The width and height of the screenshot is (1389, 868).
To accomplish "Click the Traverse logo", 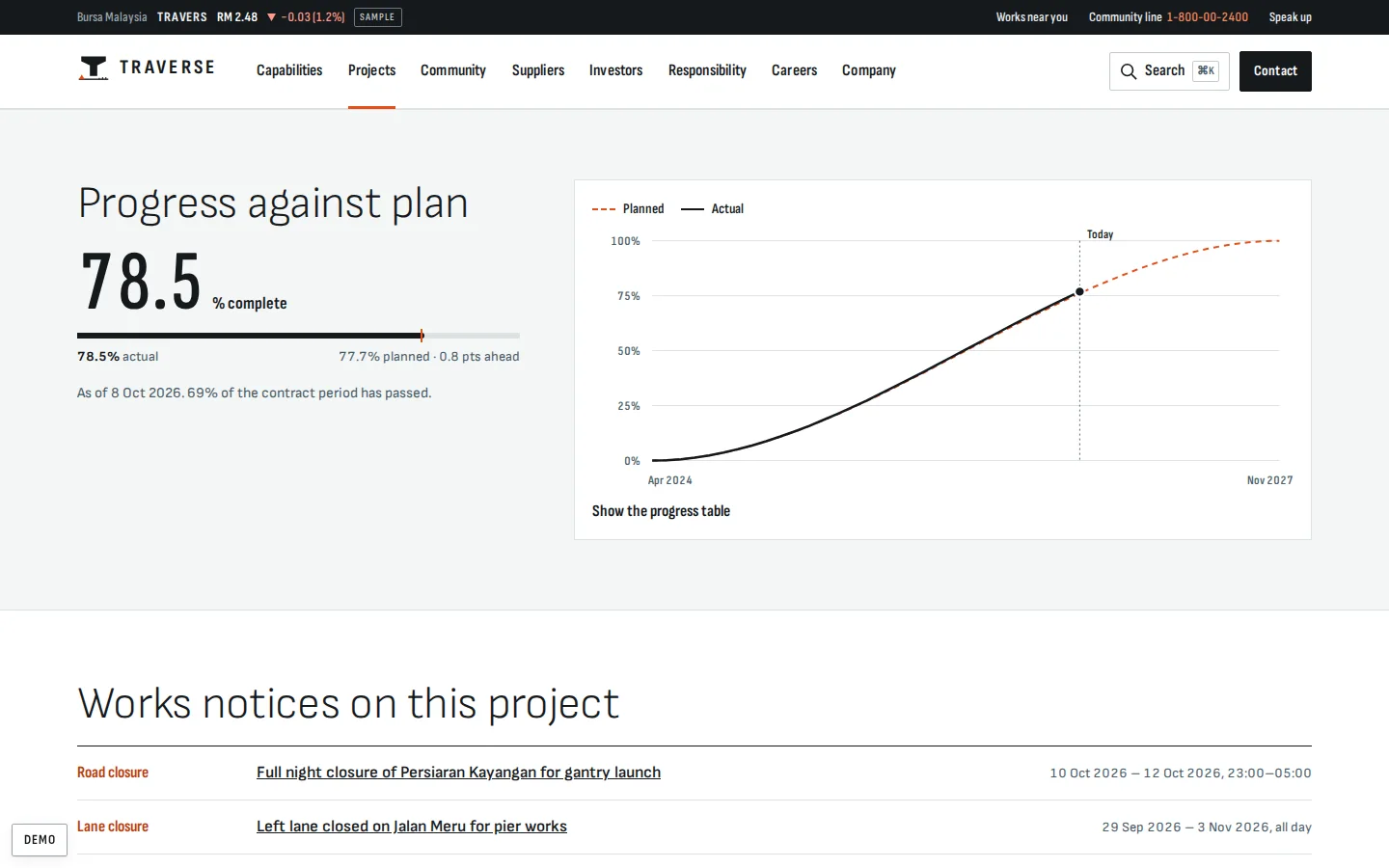I will click(147, 68).
